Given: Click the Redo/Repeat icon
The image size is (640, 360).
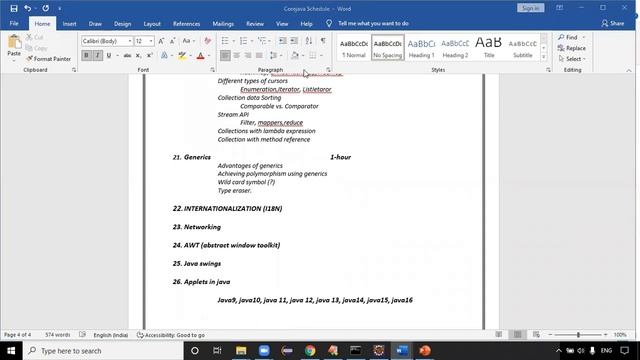Looking at the screenshot, I should pos(46,8).
